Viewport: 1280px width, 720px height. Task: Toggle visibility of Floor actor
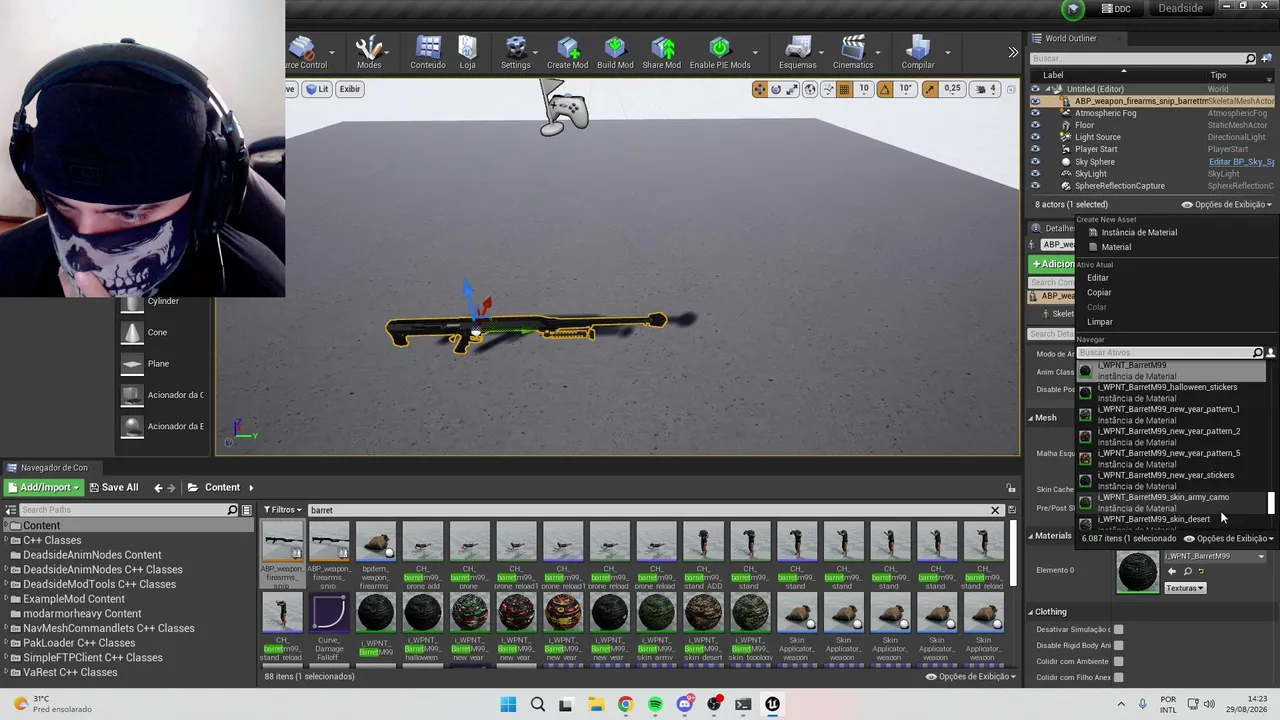point(1035,125)
